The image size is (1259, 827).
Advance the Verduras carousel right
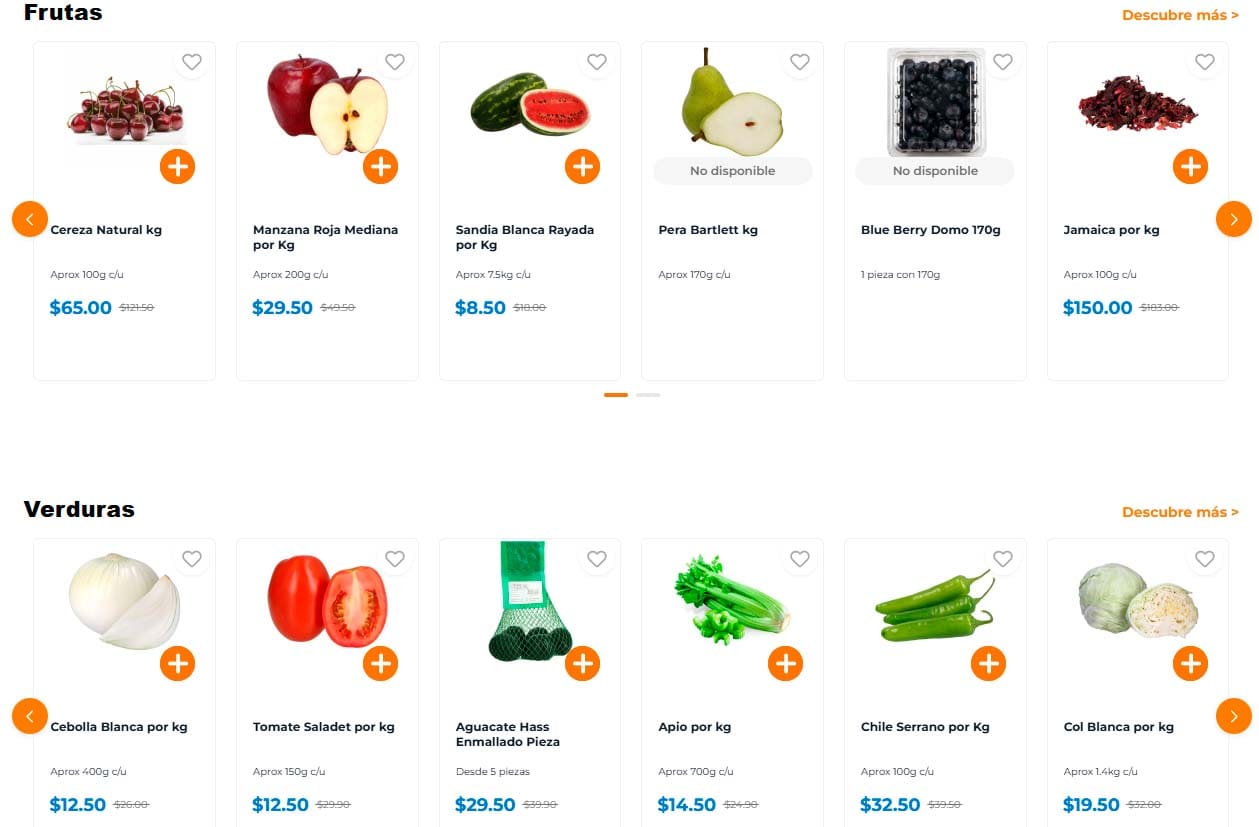pyautogui.click(x=1233, y=716)
